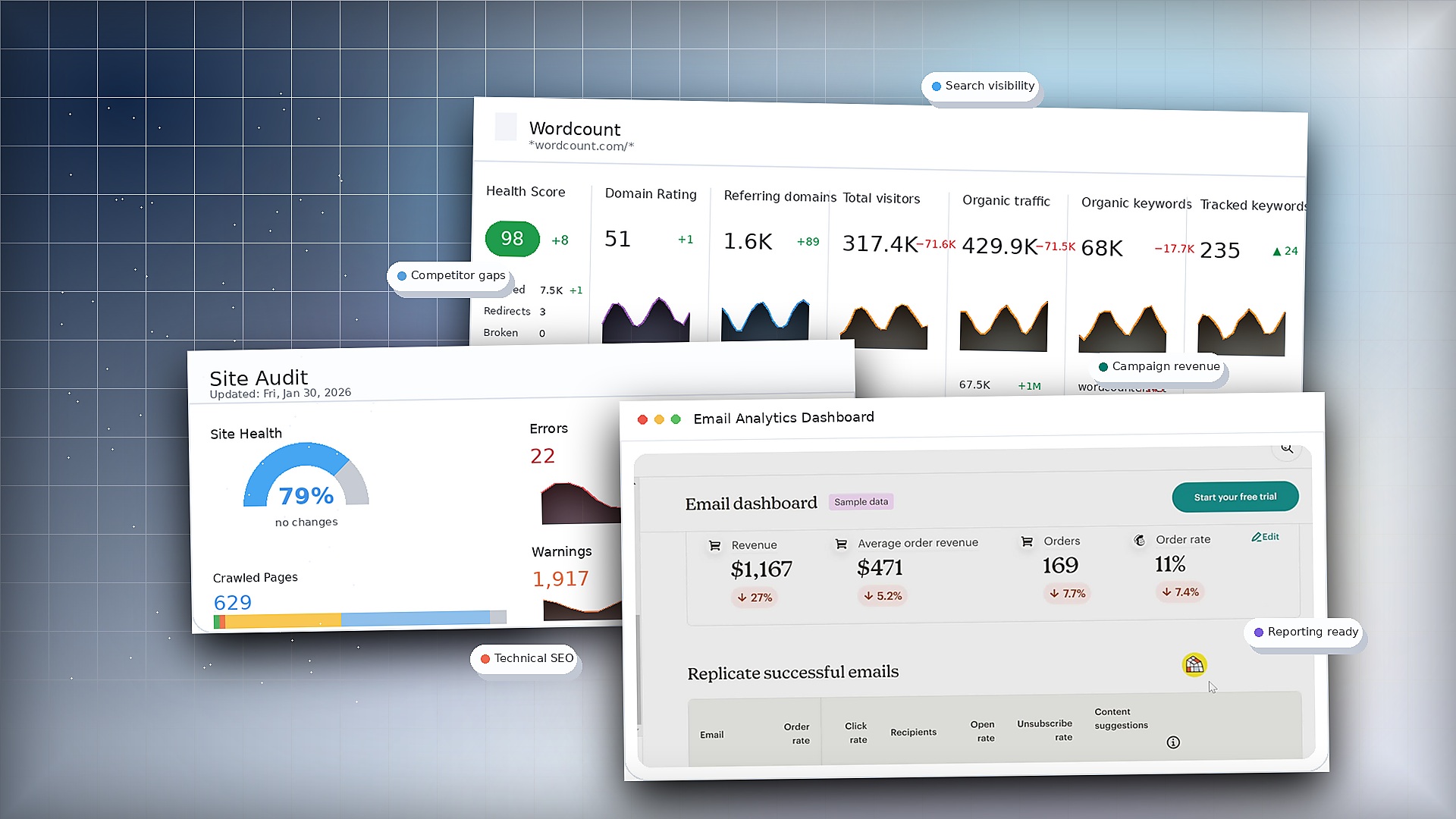Click the Start your free trial button
1456x819 pixels.
tap(1235, 497)
